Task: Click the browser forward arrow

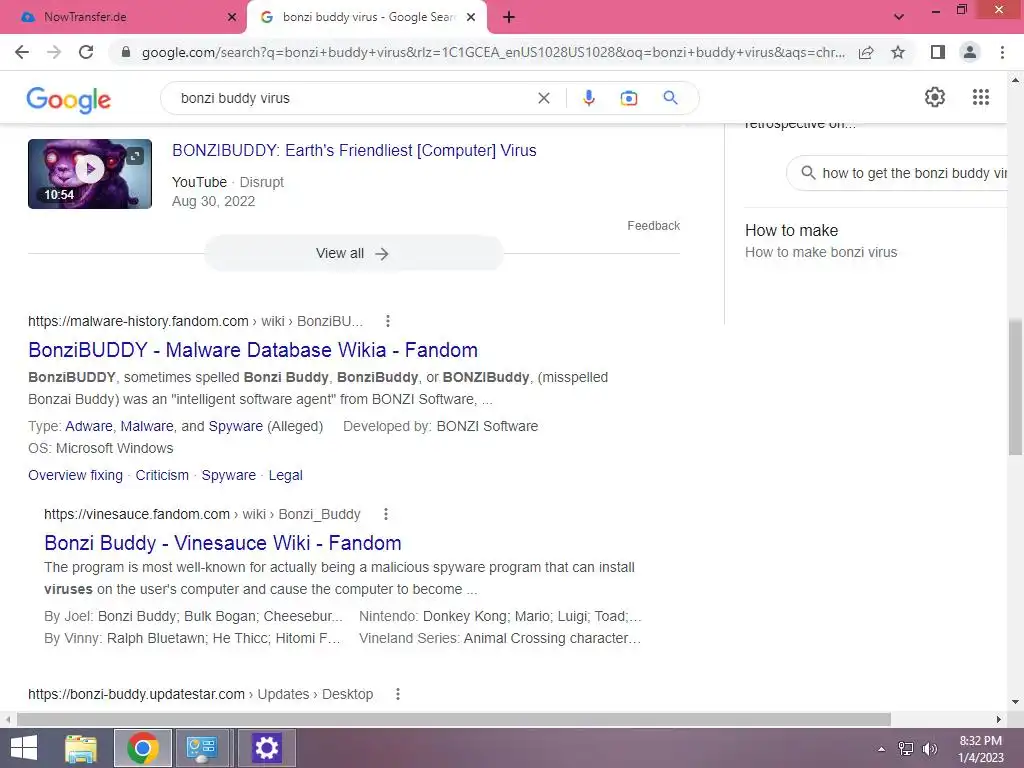Action: [54, 52]
